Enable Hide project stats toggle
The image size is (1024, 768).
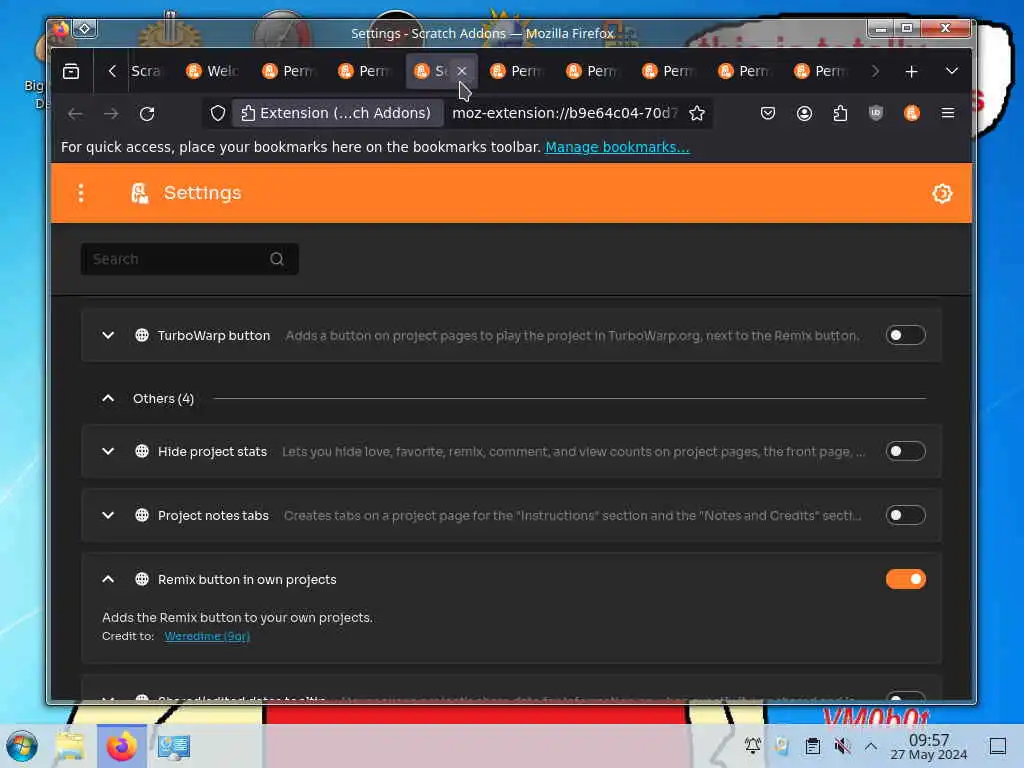point(905,451)
